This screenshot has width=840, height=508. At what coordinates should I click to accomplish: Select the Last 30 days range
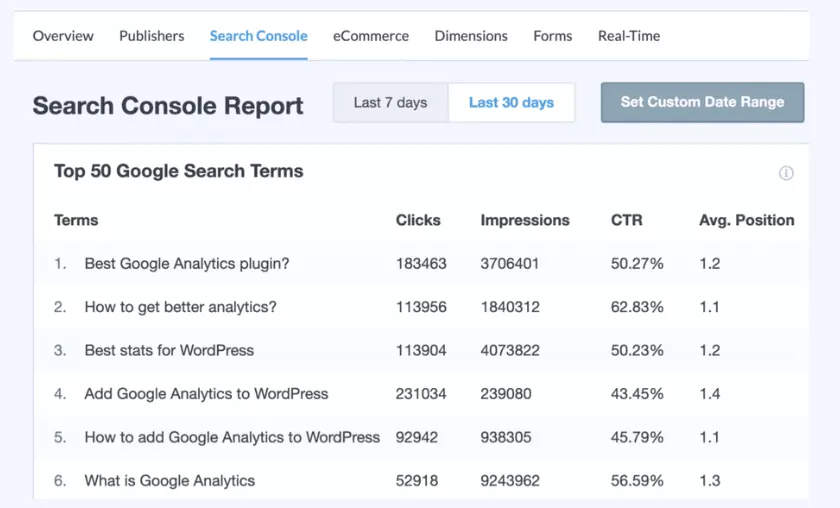(x=512, y=102)
